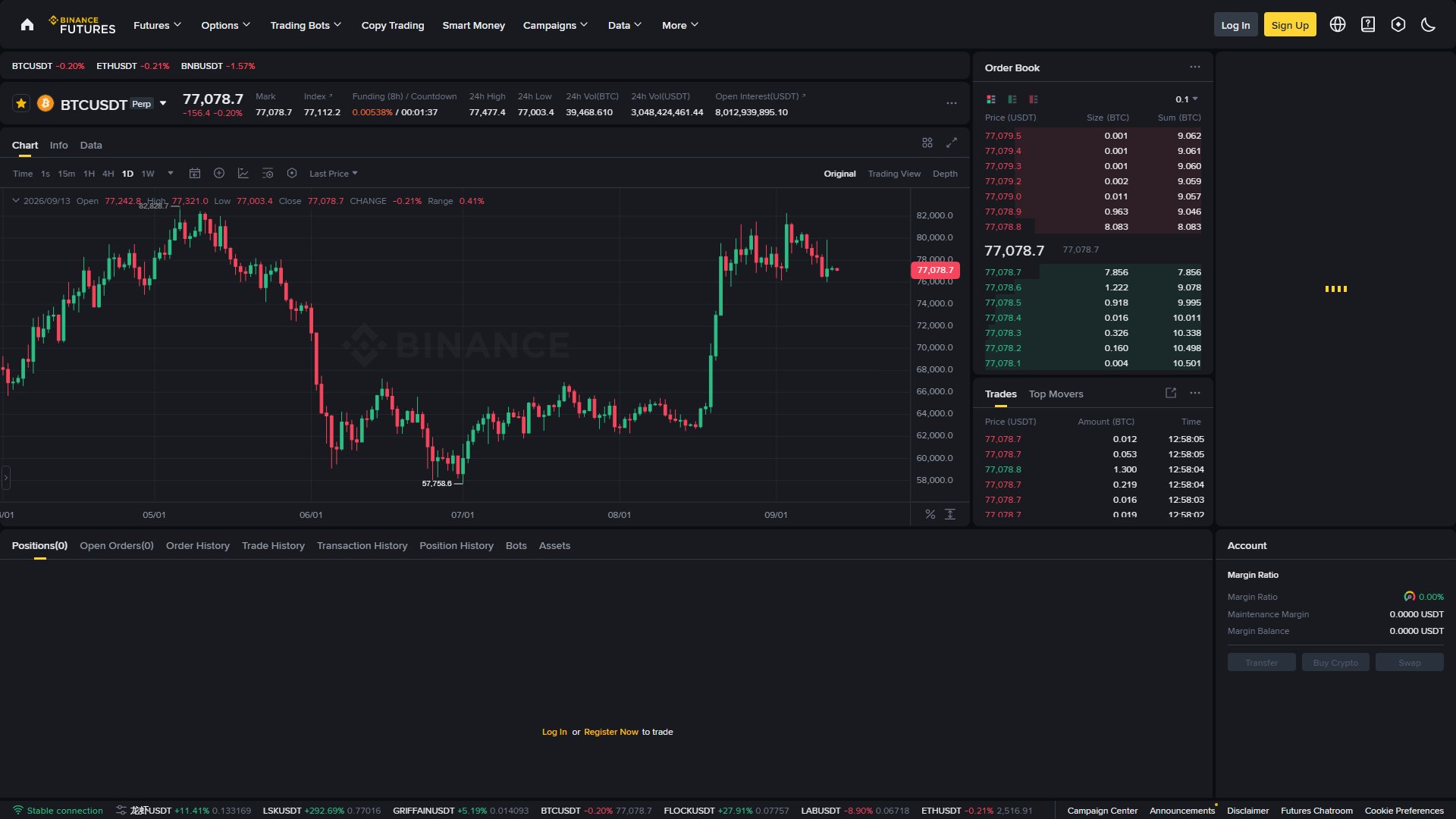Toggle auto-fit price scale icon
The width and height of the screenshot is (1456, 819).
coord(950,514)
